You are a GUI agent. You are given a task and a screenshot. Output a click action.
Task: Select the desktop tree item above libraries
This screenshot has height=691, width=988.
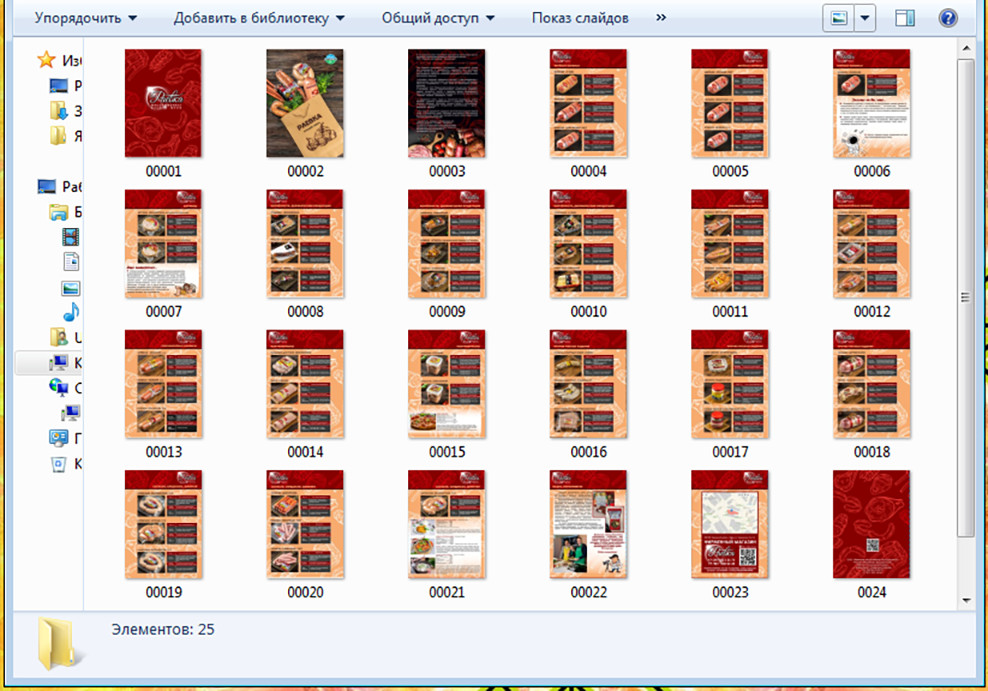click(46, 186)
